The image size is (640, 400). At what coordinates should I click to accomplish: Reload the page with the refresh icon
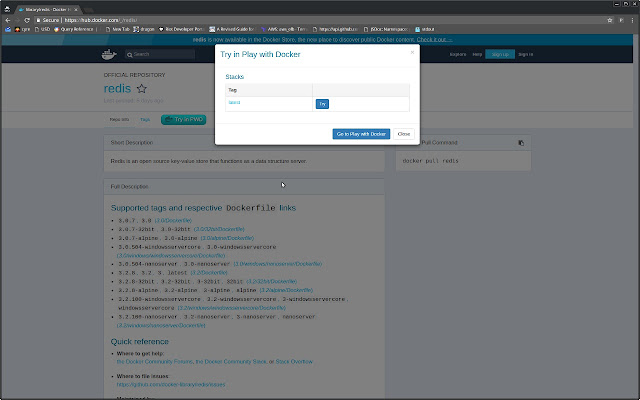click(x=27, y=20)
